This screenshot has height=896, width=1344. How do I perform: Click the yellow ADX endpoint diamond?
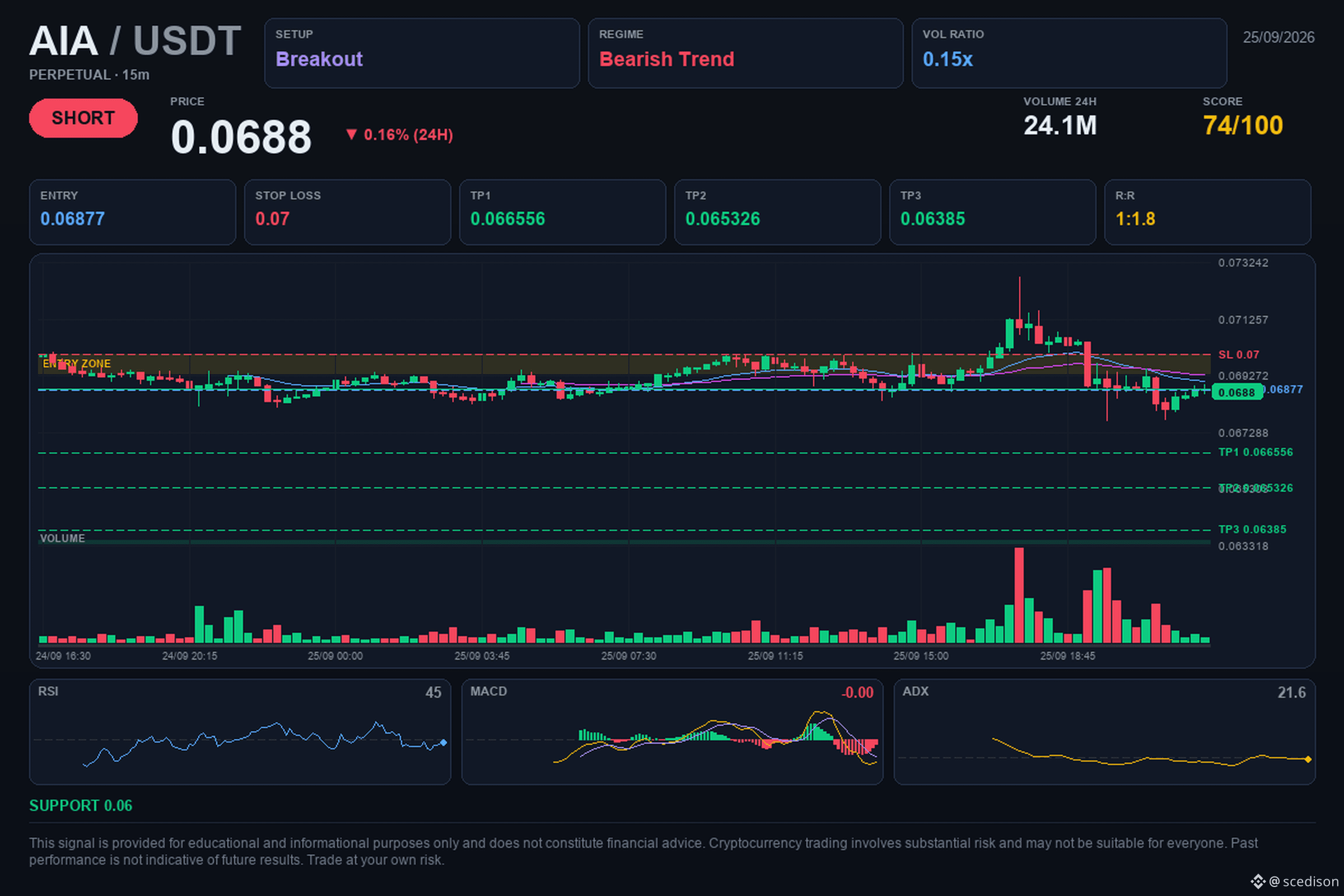pos(1308,759)
